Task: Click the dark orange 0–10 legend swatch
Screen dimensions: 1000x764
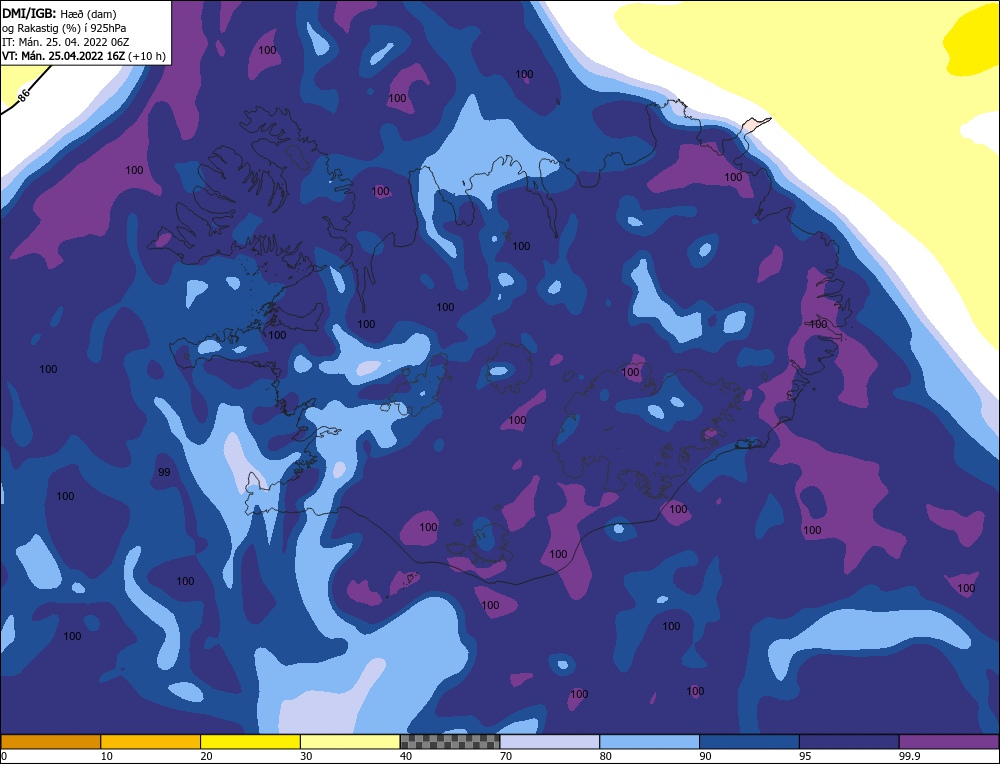Action: pyautogui.click(x=51, y=741)
